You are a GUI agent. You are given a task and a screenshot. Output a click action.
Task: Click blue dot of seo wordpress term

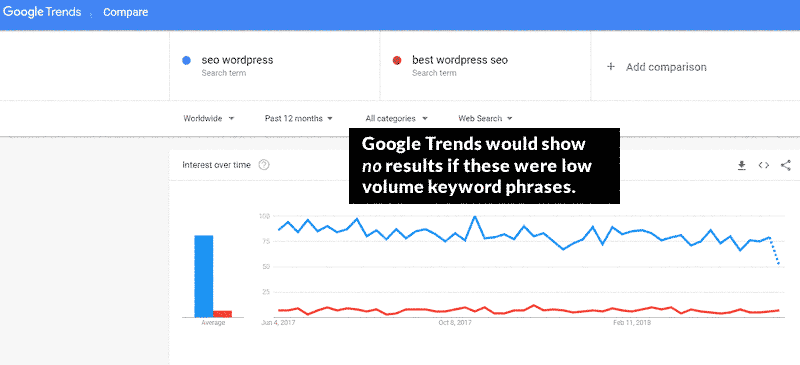tap(186, 60)
